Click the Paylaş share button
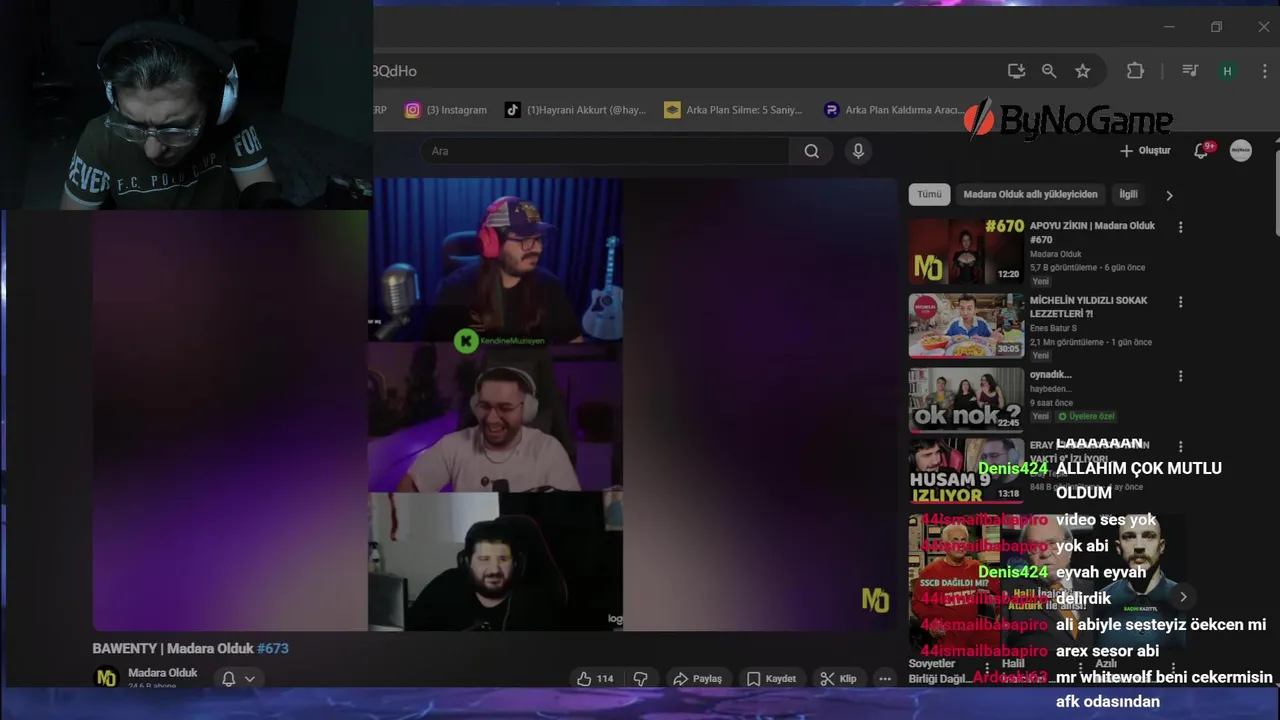The width and height of the screenshot is (1280, 720). click(x=697, y=679)
